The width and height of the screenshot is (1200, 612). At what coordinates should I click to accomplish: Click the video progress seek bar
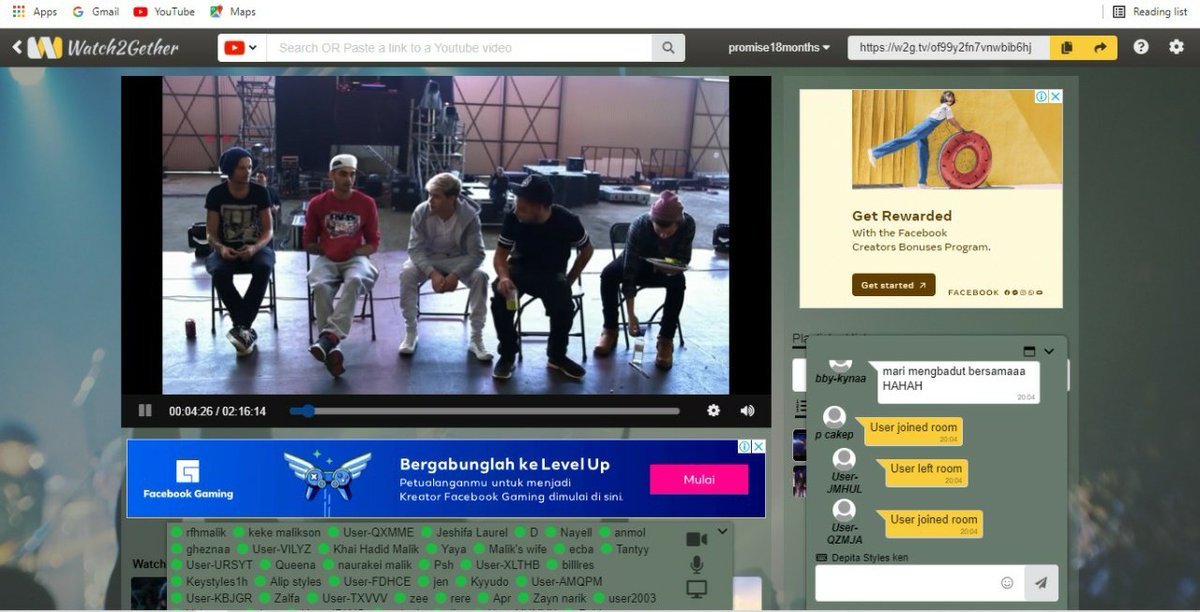pyautogui.click(x=485, y=411)
